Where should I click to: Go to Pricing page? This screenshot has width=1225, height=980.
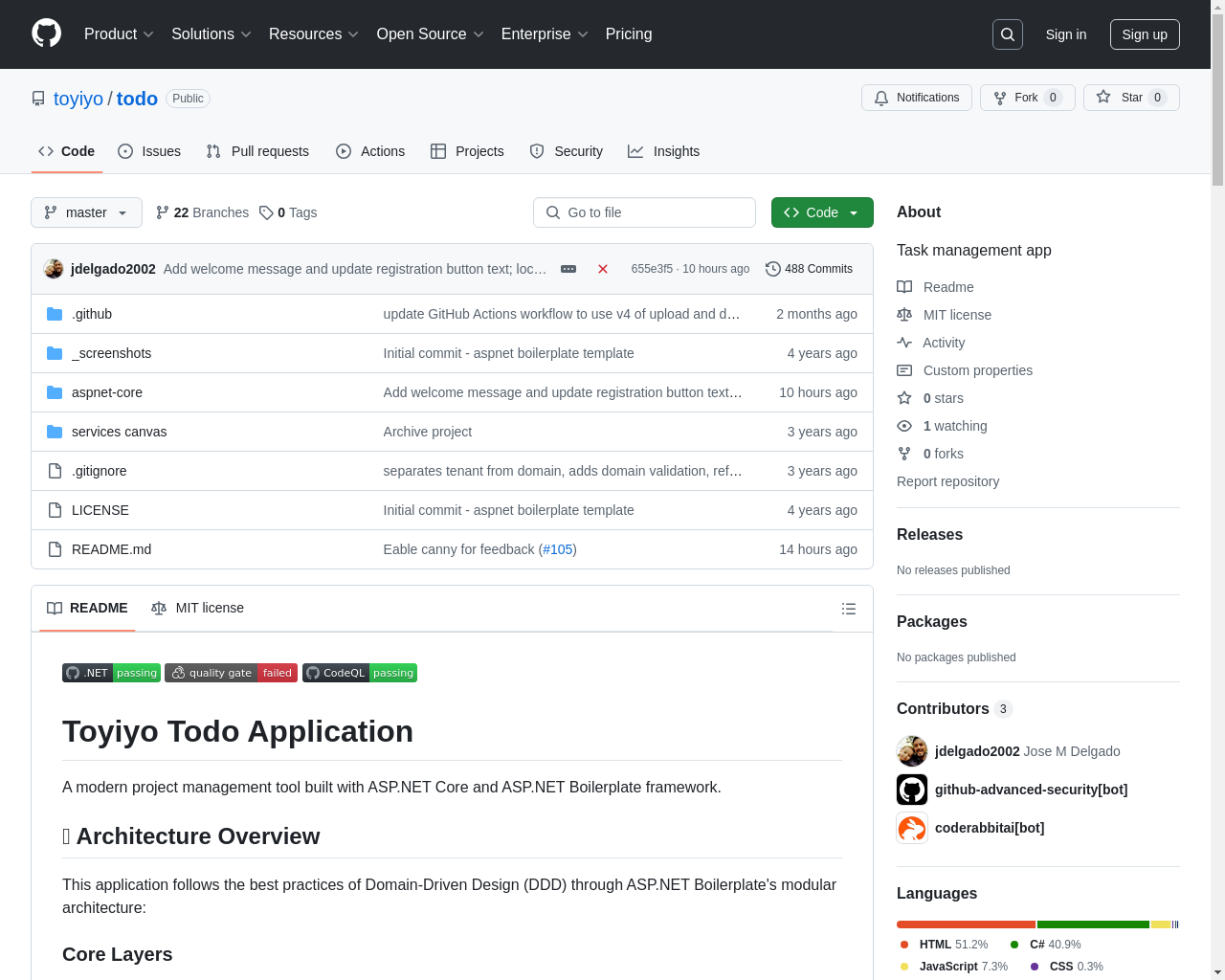click(x=629, y=34)
